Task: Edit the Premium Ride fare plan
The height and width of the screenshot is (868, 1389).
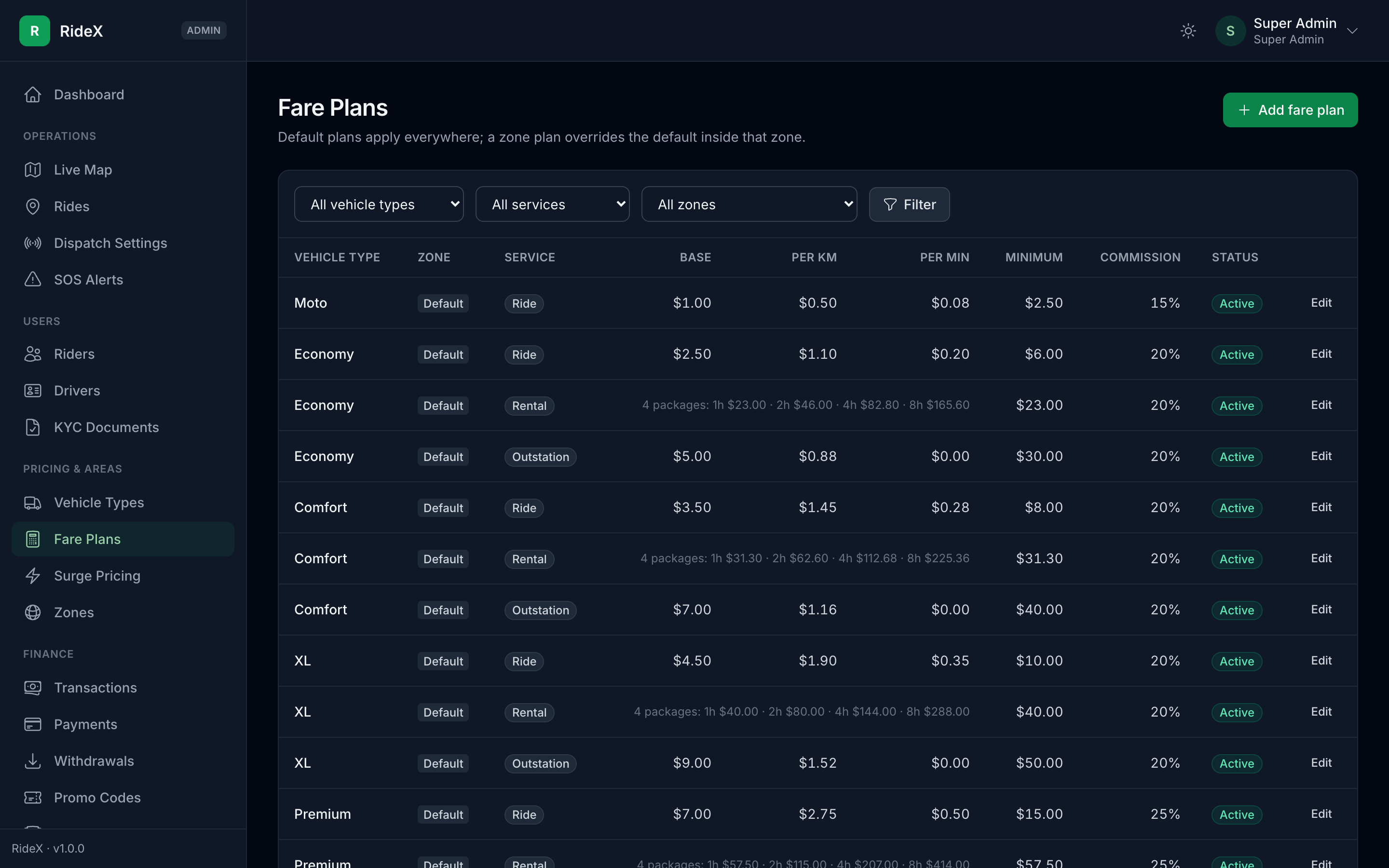Action: 1321,814
